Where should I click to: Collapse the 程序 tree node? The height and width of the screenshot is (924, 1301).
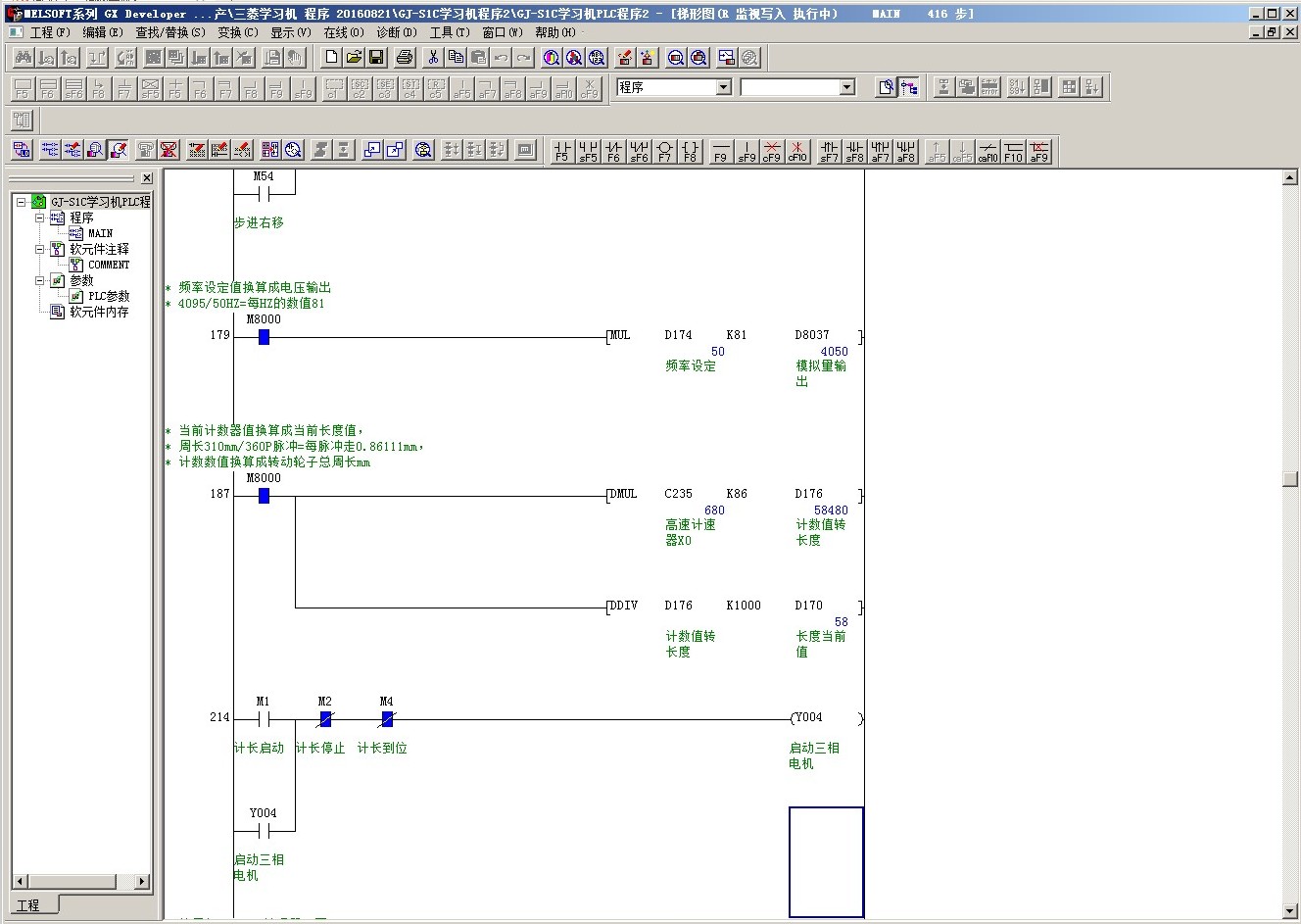click(x=40, y=218)
